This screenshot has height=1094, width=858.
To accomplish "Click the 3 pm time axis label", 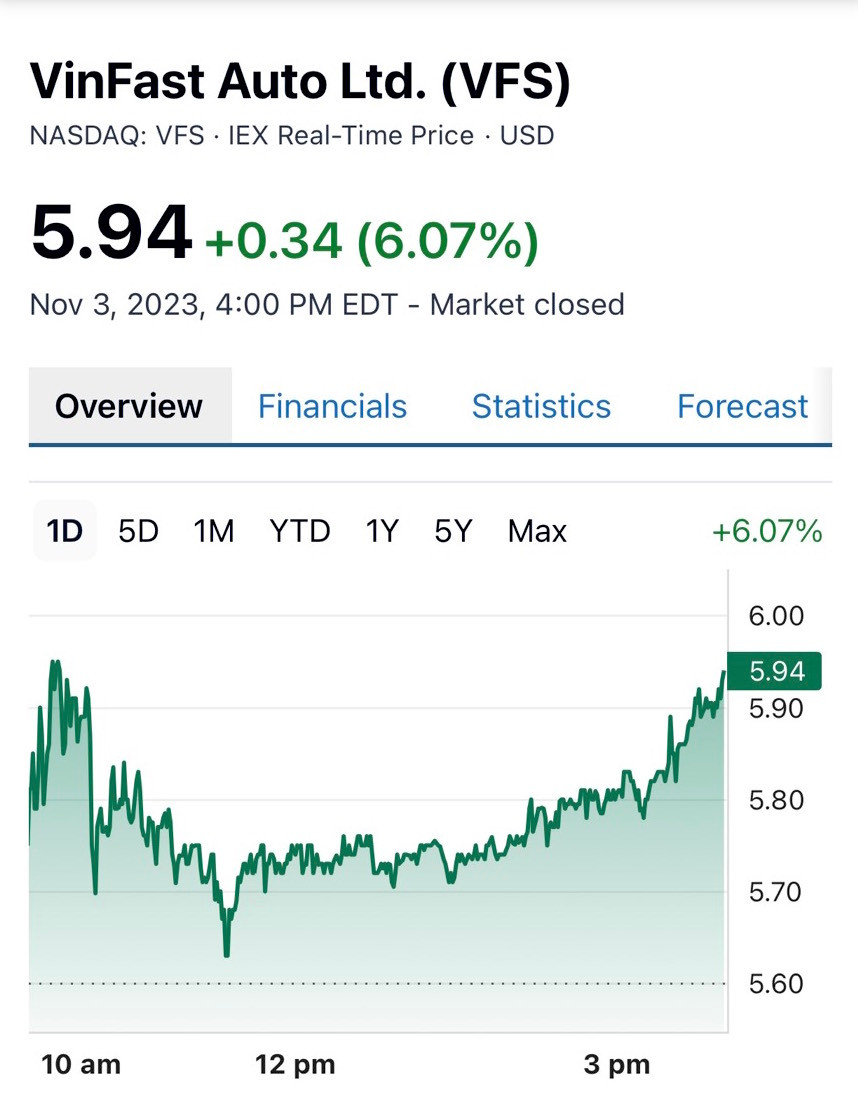I will [x=617, y=1064].
